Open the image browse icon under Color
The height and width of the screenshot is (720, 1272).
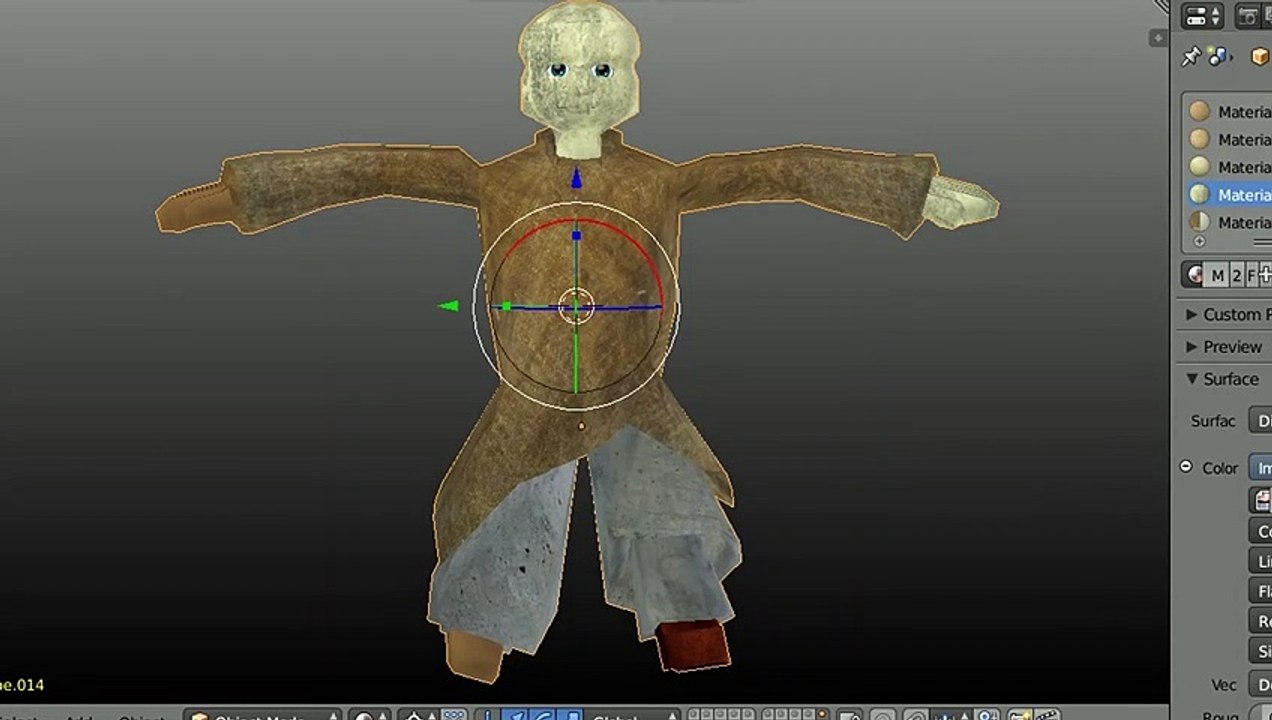tap(1261, 500)
